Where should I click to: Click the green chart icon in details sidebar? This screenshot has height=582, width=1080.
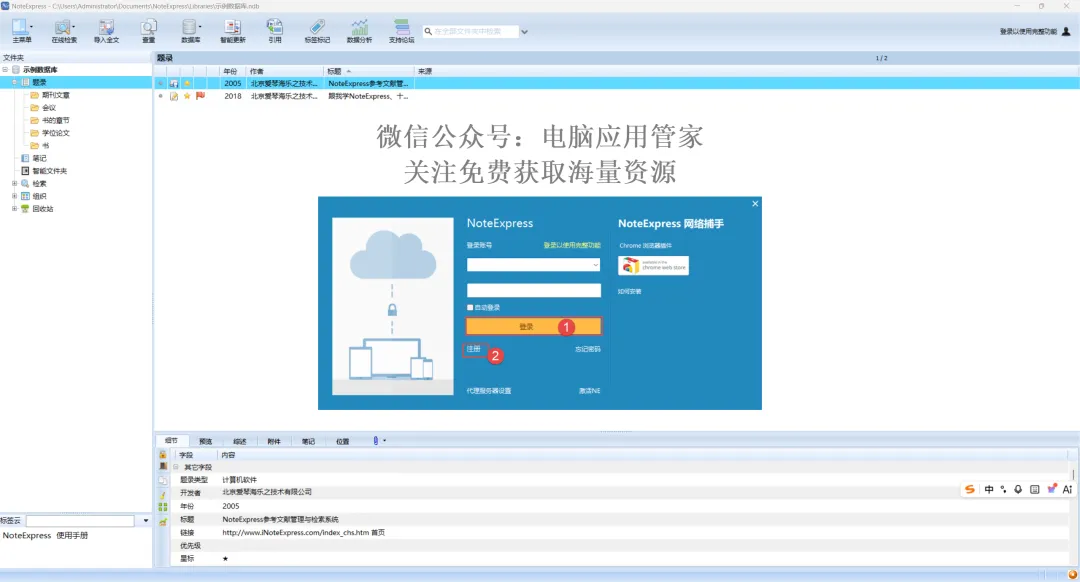pyautogui.click(x=163, y=521)
